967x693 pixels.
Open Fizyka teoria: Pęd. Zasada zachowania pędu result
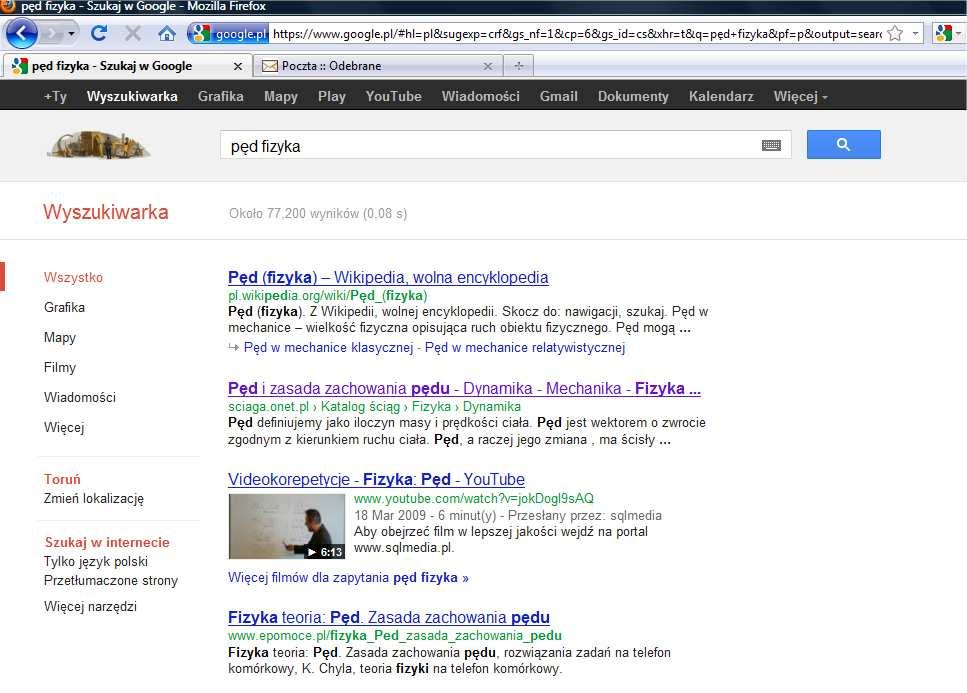389,617
